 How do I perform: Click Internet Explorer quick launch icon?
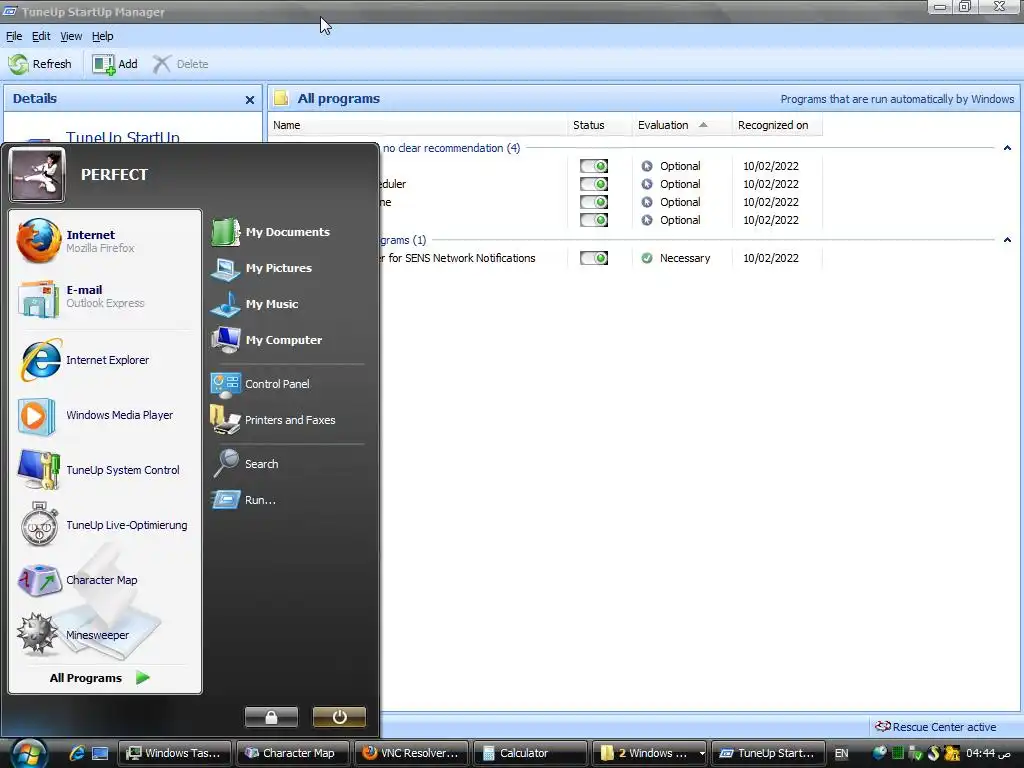tap(77, 753)
